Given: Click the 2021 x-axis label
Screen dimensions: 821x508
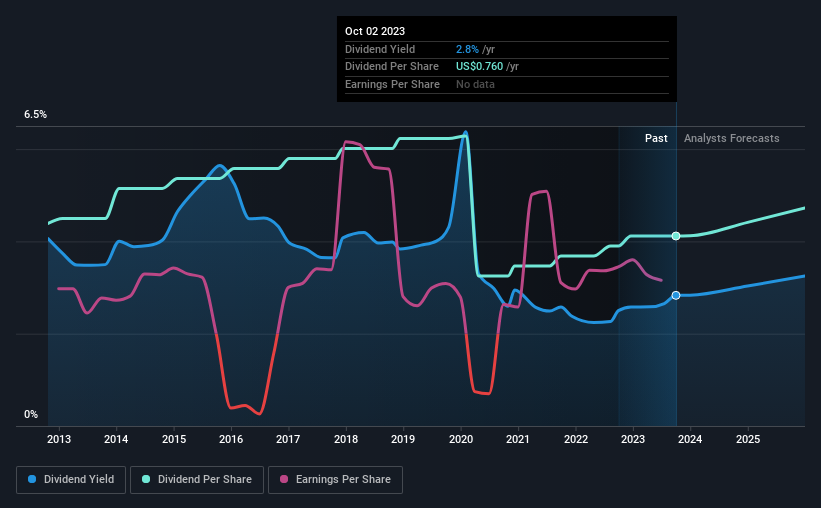Looking at the screenshot, I should pyautogui.click(x=517, y=439).
